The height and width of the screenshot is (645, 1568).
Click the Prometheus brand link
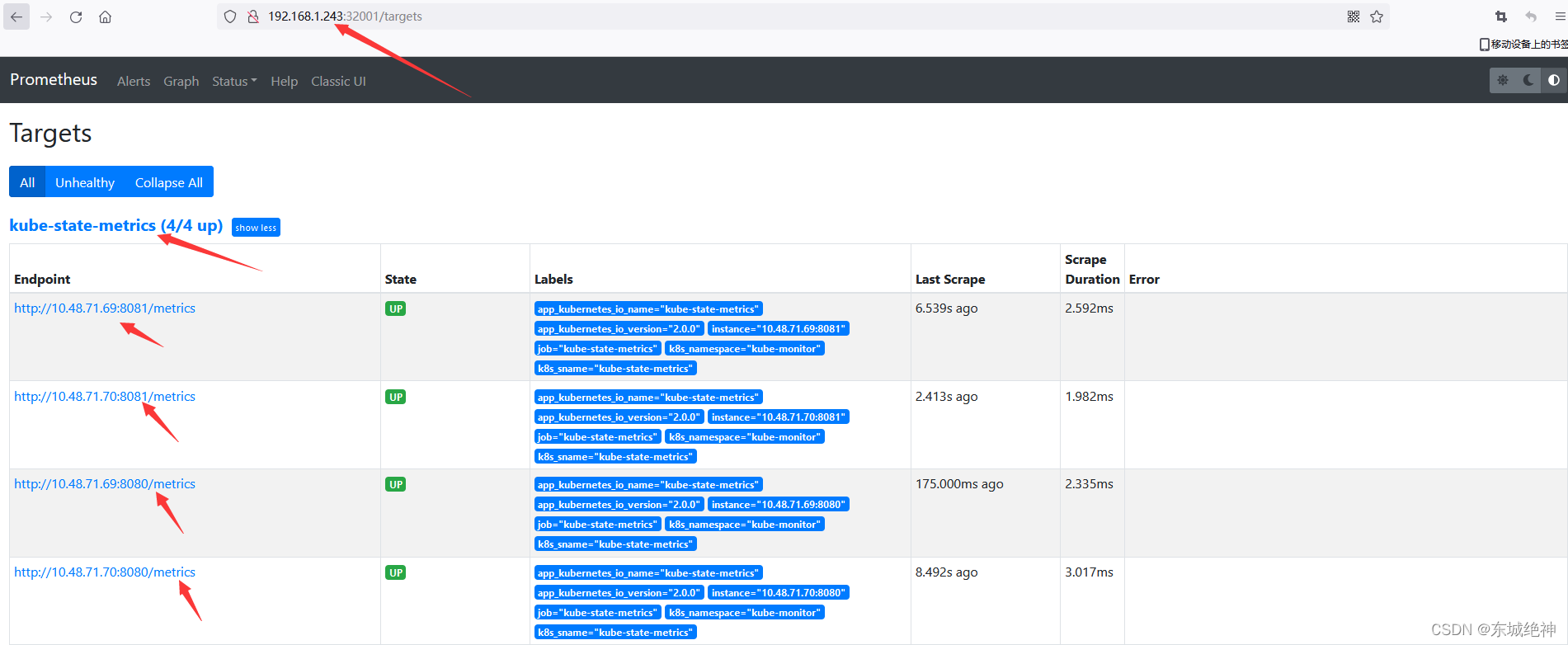point(54,79)
